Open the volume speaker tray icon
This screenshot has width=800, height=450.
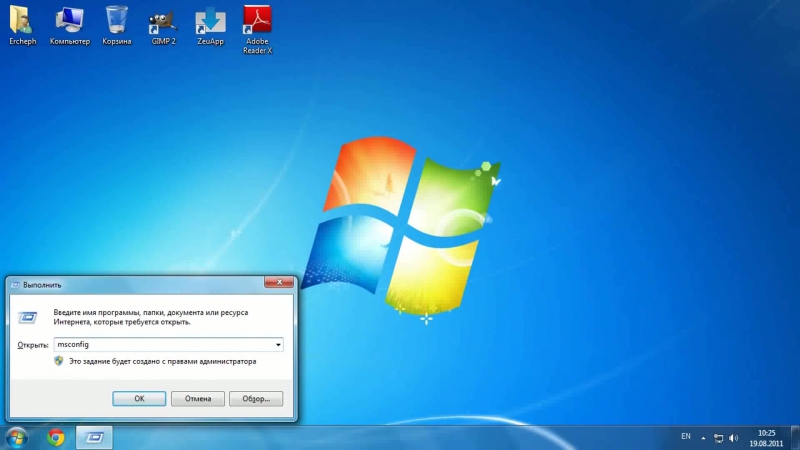pyautogui.click(x=734, y=438)
